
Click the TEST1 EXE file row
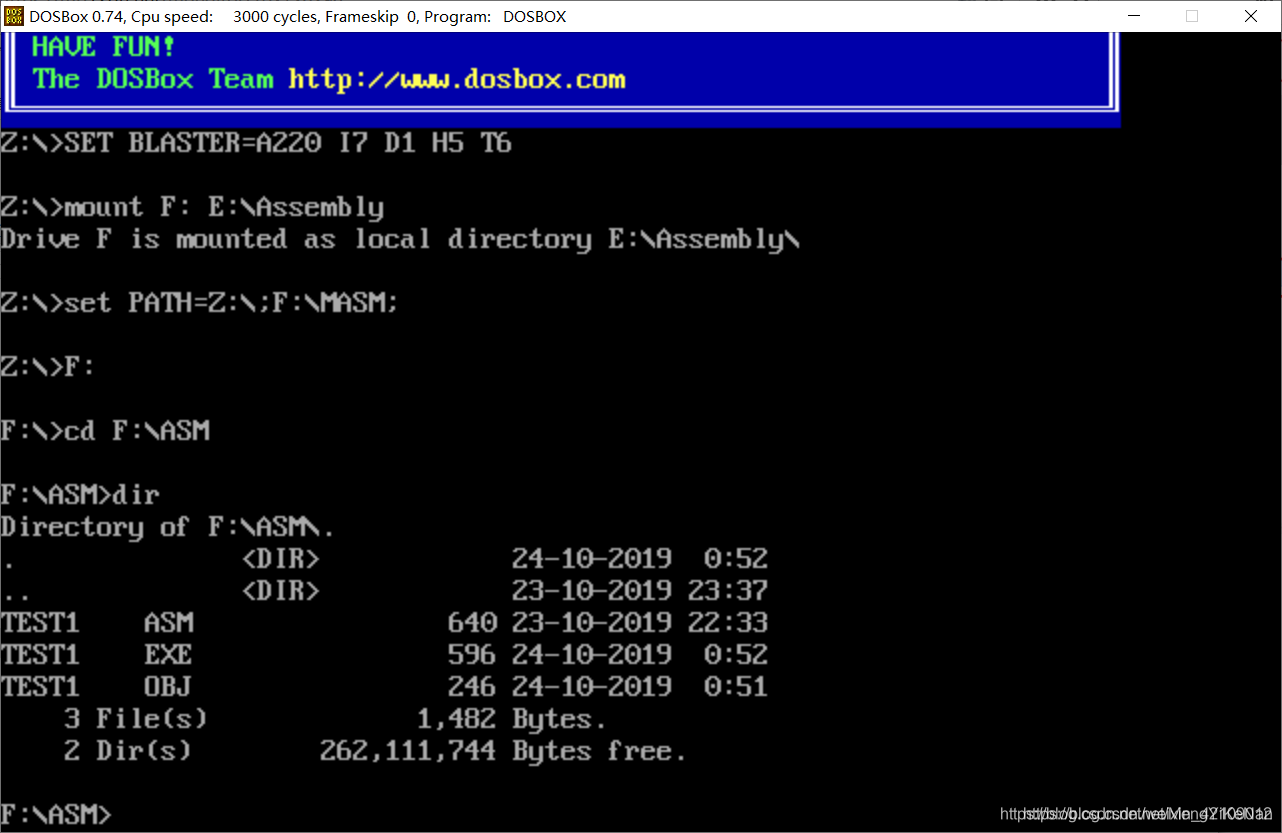coord(384,655)
